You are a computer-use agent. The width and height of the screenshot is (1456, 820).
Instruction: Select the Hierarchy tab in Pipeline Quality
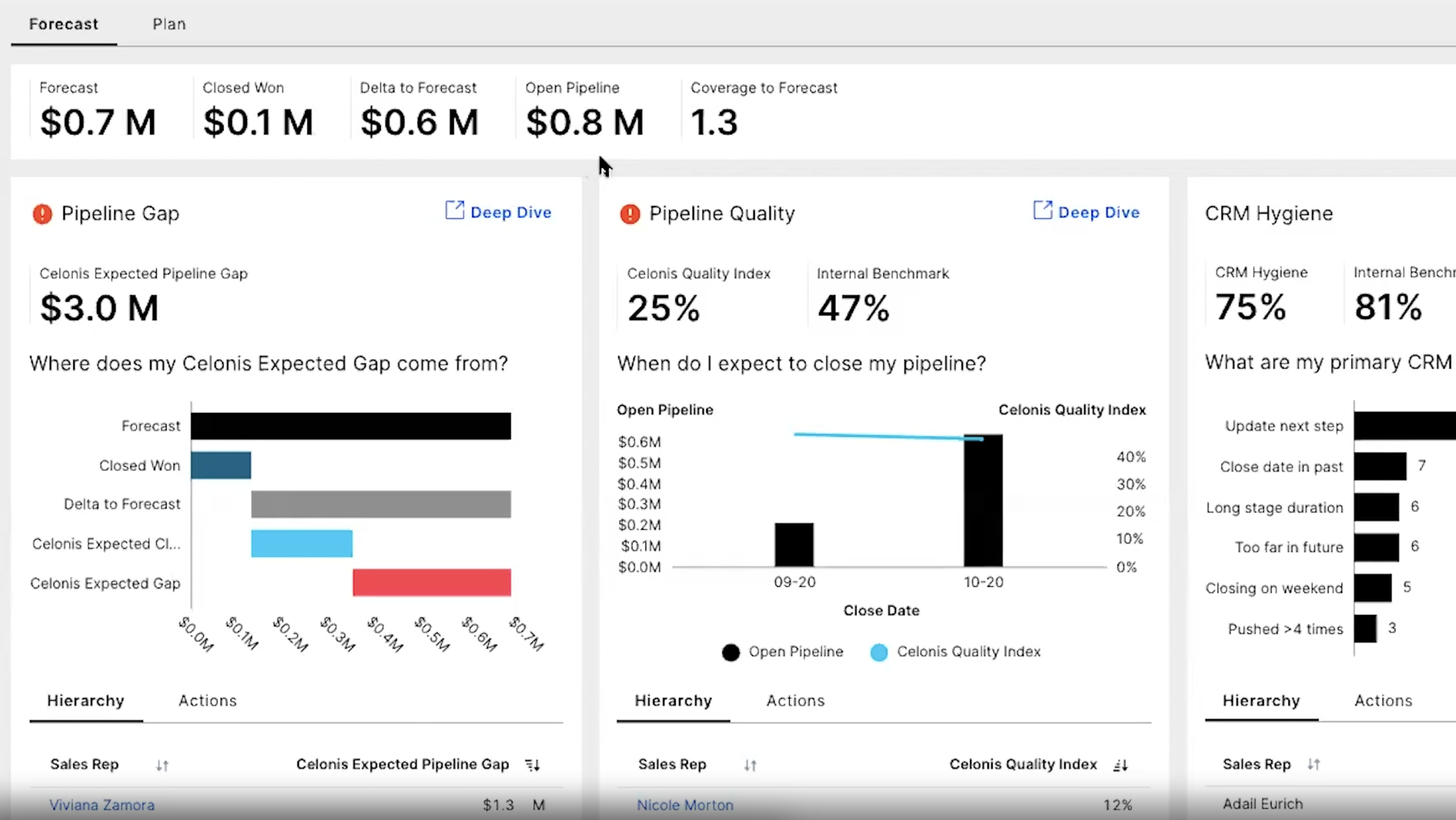[673, 700]
